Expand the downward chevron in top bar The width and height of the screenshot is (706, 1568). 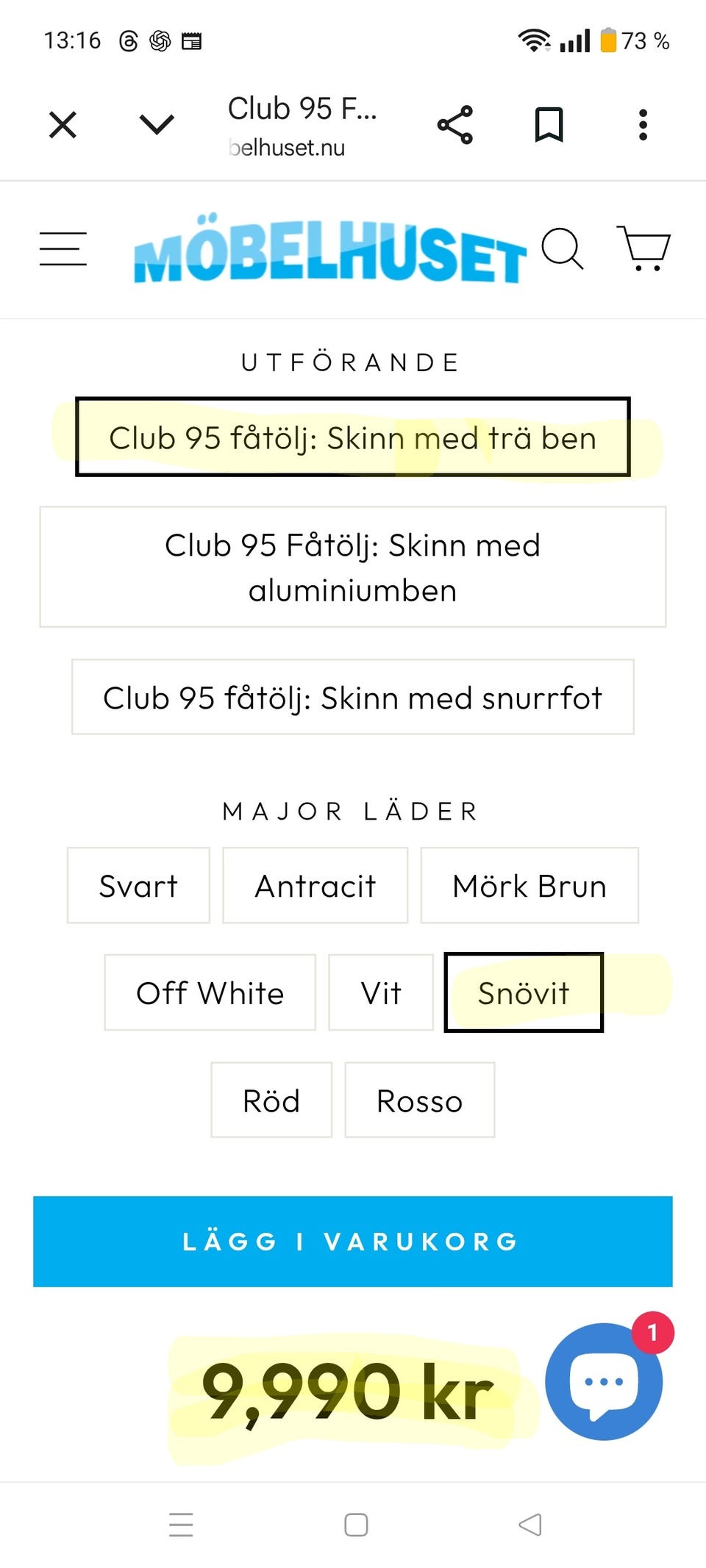(x=157, y=125)
